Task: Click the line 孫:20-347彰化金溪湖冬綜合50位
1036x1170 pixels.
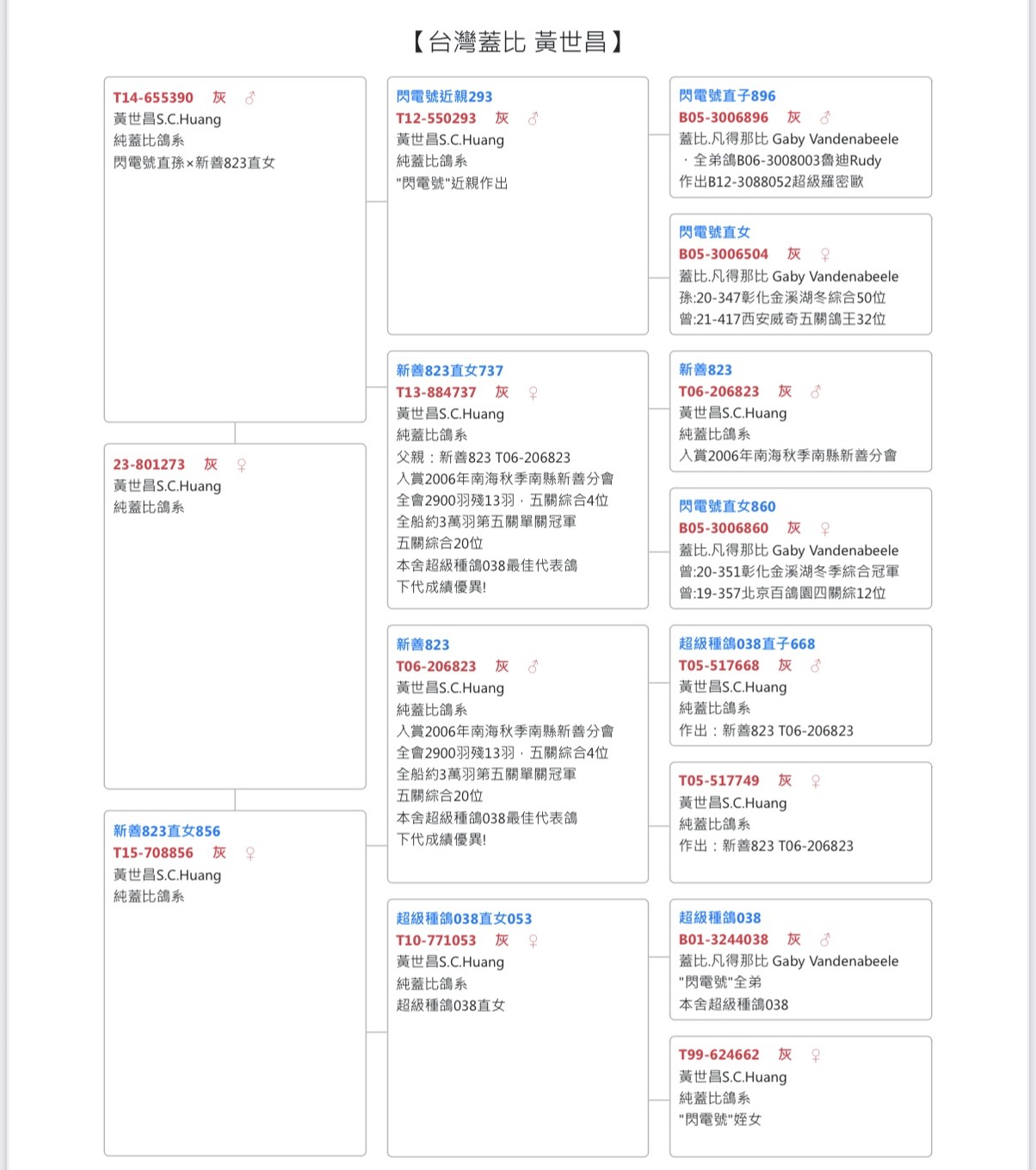Action: (x=782, y=298)
